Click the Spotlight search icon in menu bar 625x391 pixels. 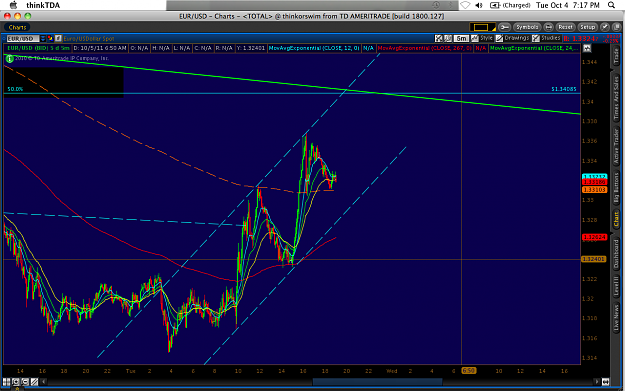[x=611, y=5]
